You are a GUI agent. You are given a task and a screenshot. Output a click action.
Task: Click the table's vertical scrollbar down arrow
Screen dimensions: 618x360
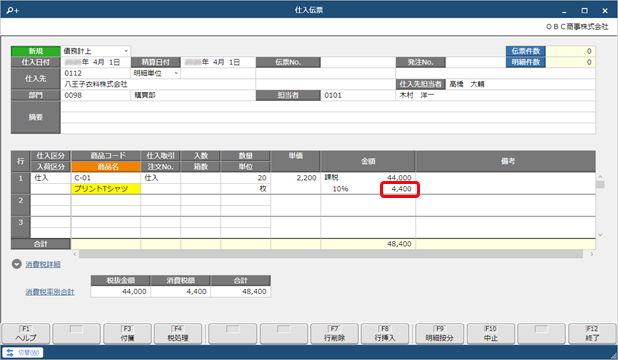600,235
